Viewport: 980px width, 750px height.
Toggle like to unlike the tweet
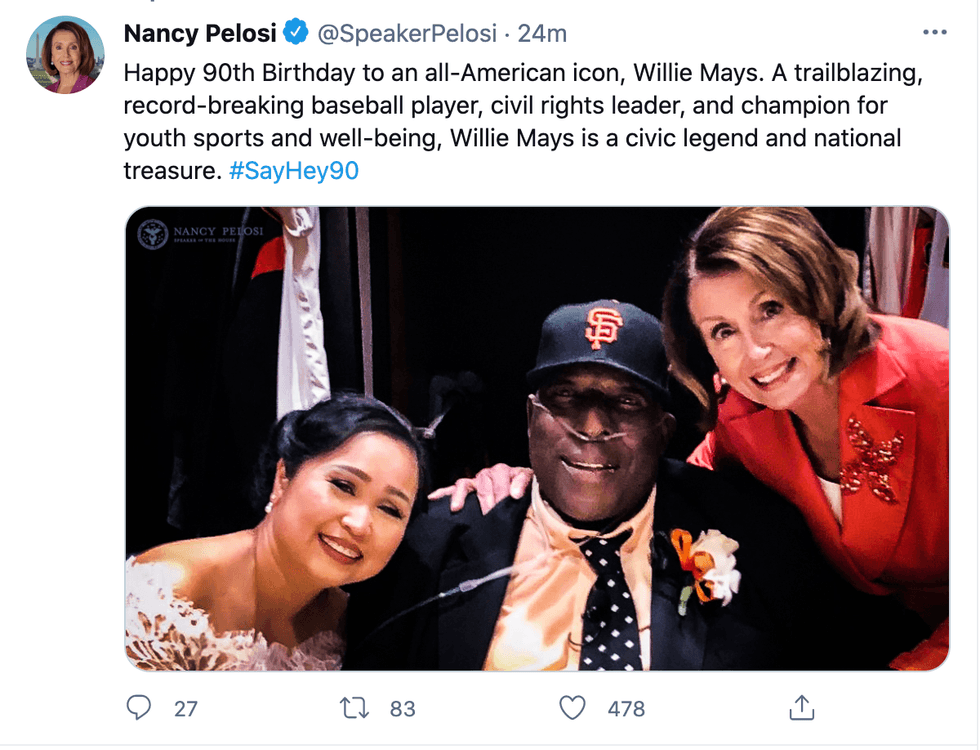(572, 707)
